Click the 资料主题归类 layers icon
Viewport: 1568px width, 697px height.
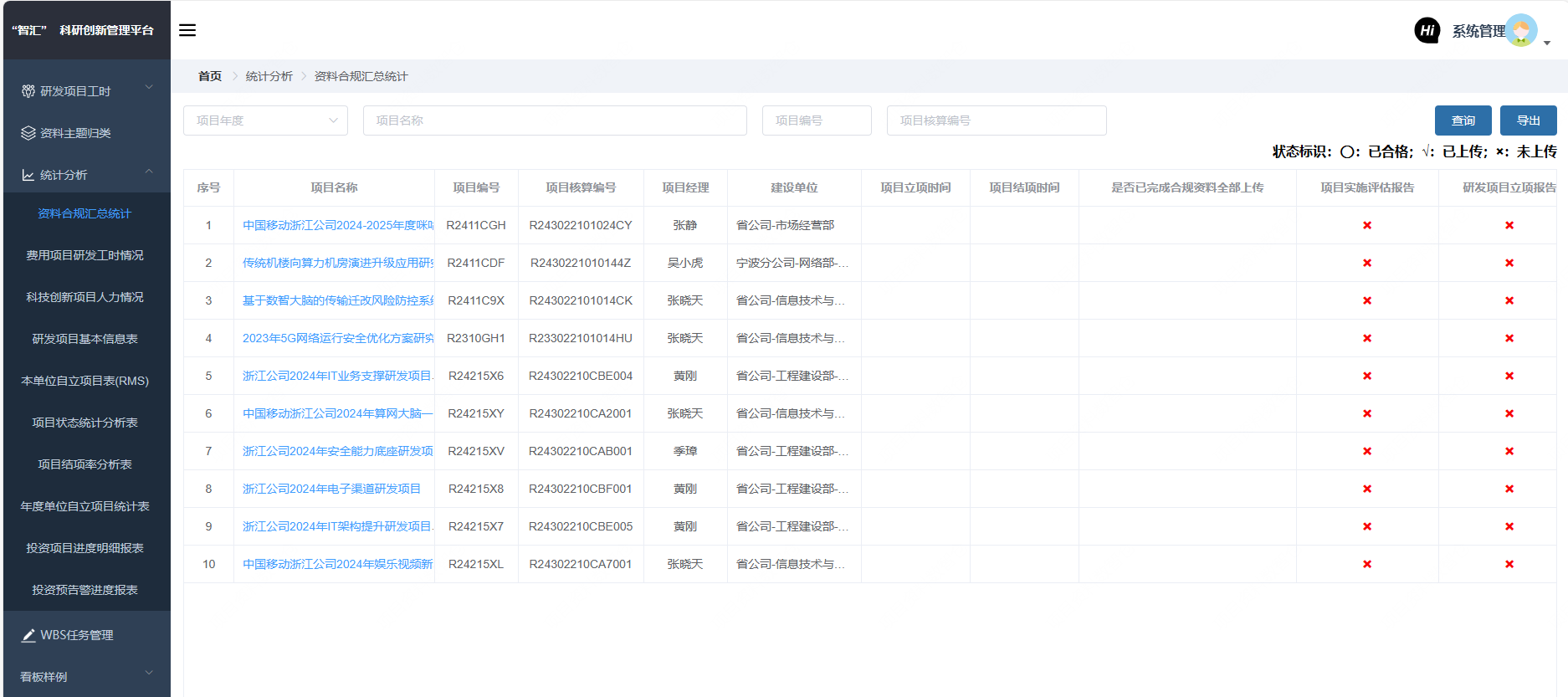pos(28,133)
